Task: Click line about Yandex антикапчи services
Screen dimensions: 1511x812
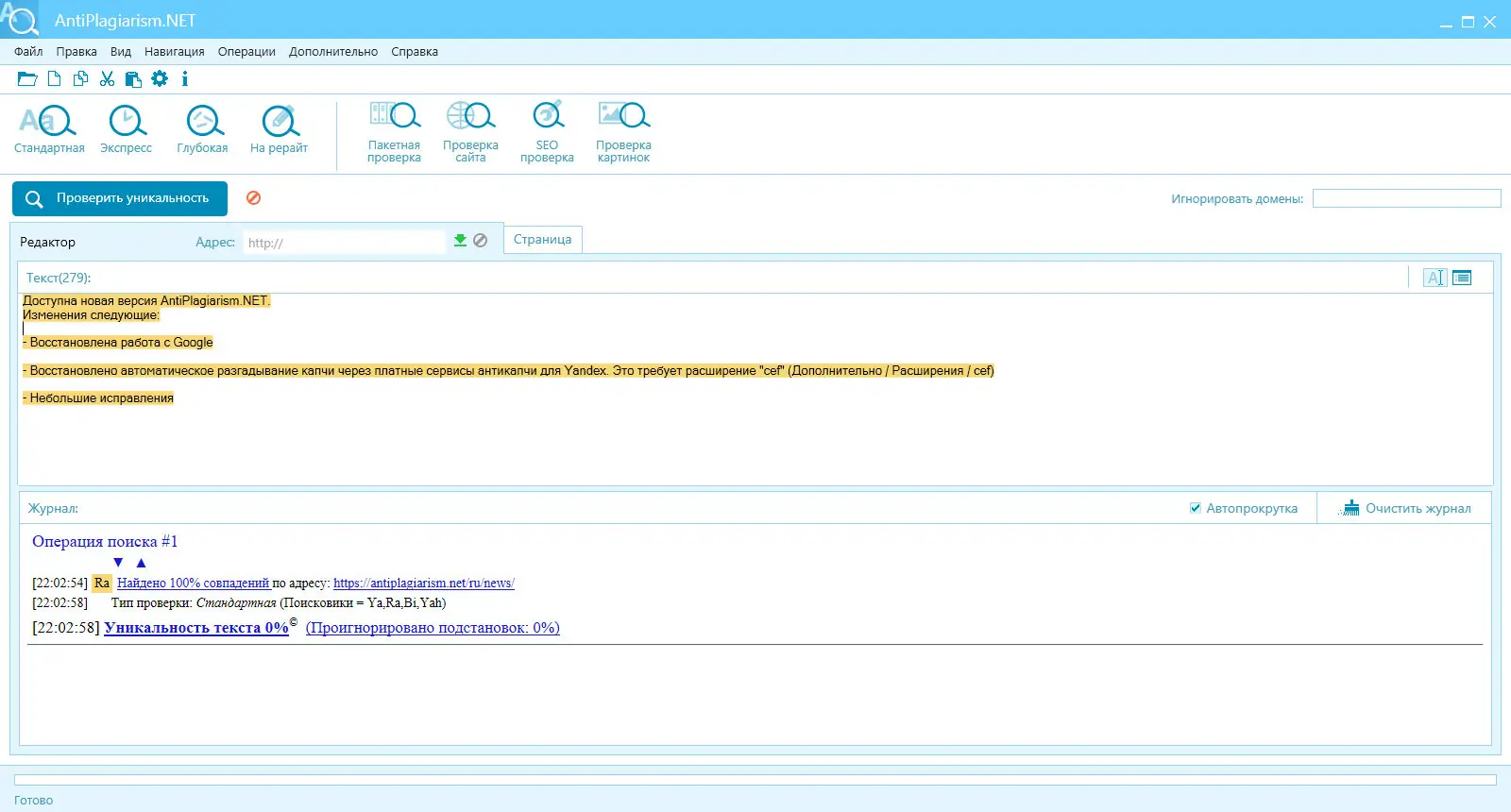Action: (508, 371)
